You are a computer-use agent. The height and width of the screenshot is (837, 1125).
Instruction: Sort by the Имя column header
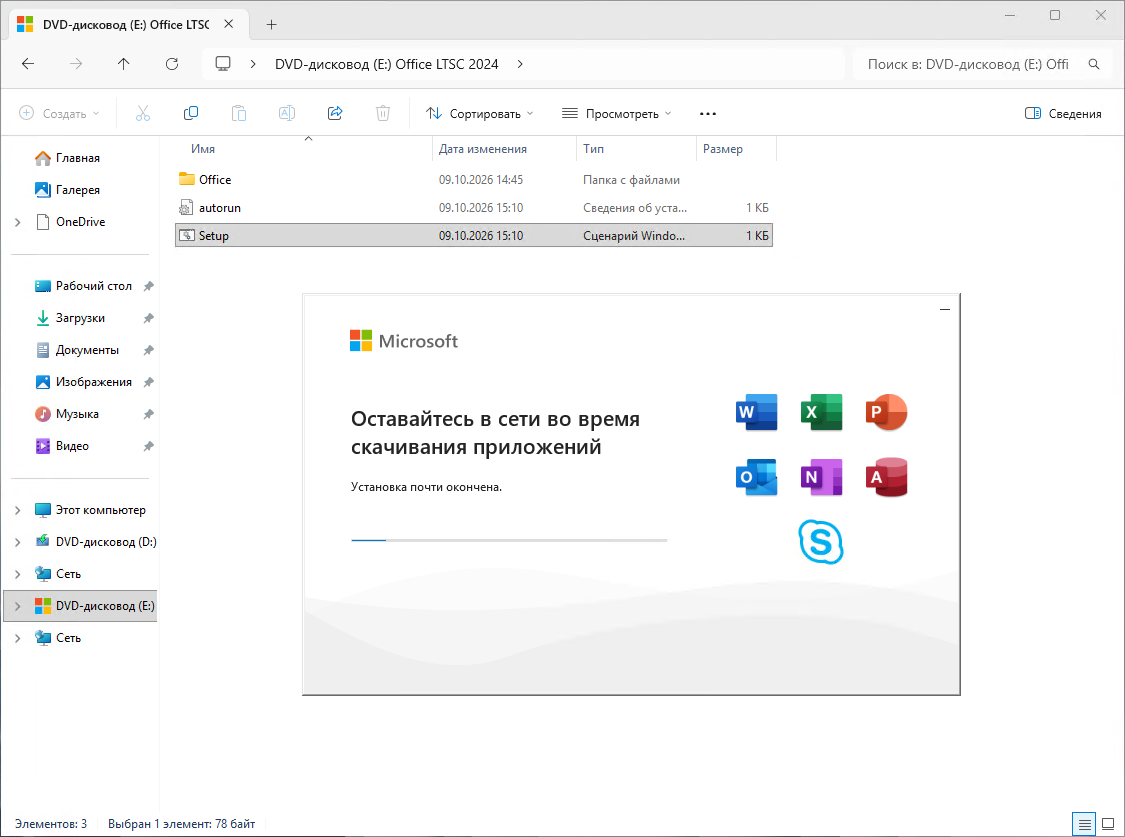pyautogui.click(x=202, y=149)
